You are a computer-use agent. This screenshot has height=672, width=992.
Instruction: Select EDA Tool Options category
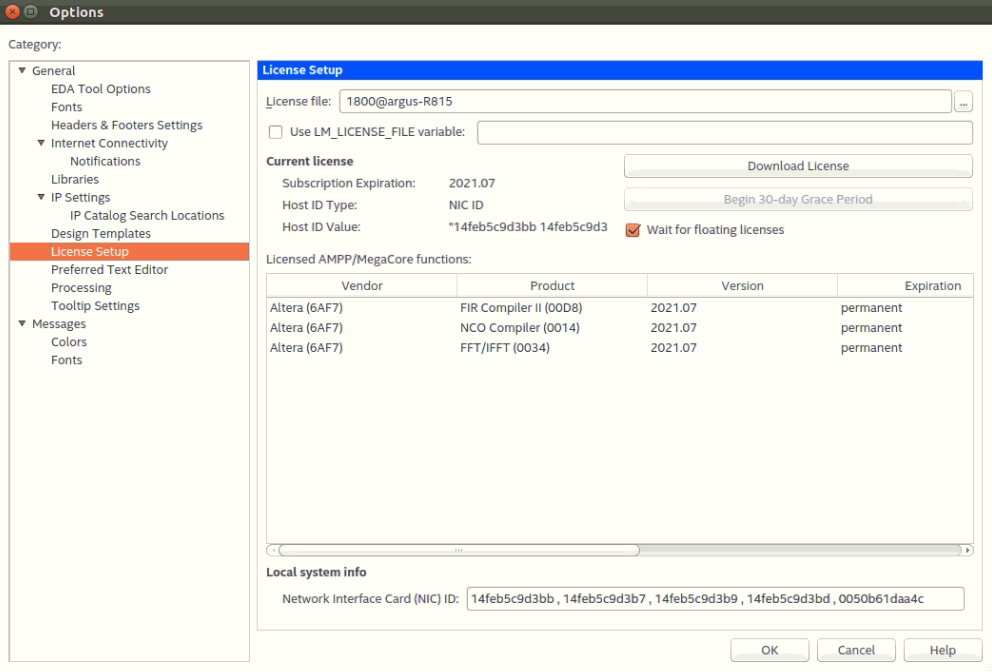pyautogui.click(x=101, y=89)
